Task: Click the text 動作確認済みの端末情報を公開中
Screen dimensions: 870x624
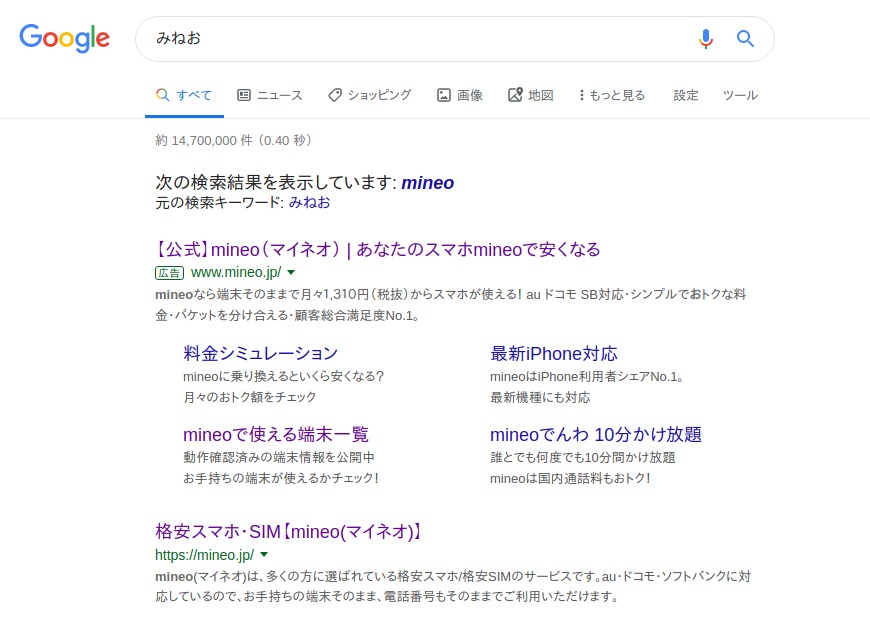Action: (x=279, y=458)
